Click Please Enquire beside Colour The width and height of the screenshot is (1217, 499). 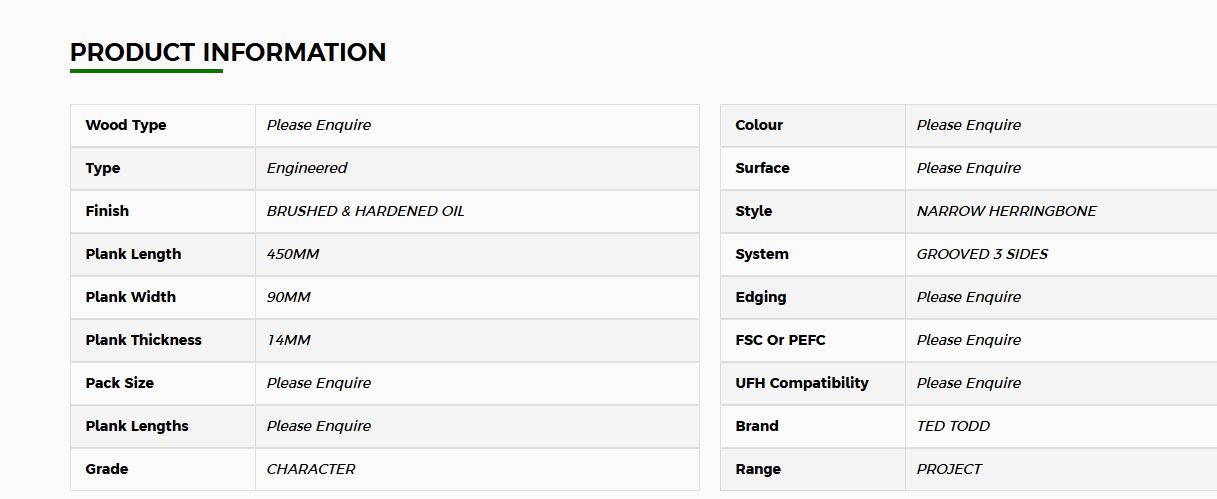click(x=969, y=125)
